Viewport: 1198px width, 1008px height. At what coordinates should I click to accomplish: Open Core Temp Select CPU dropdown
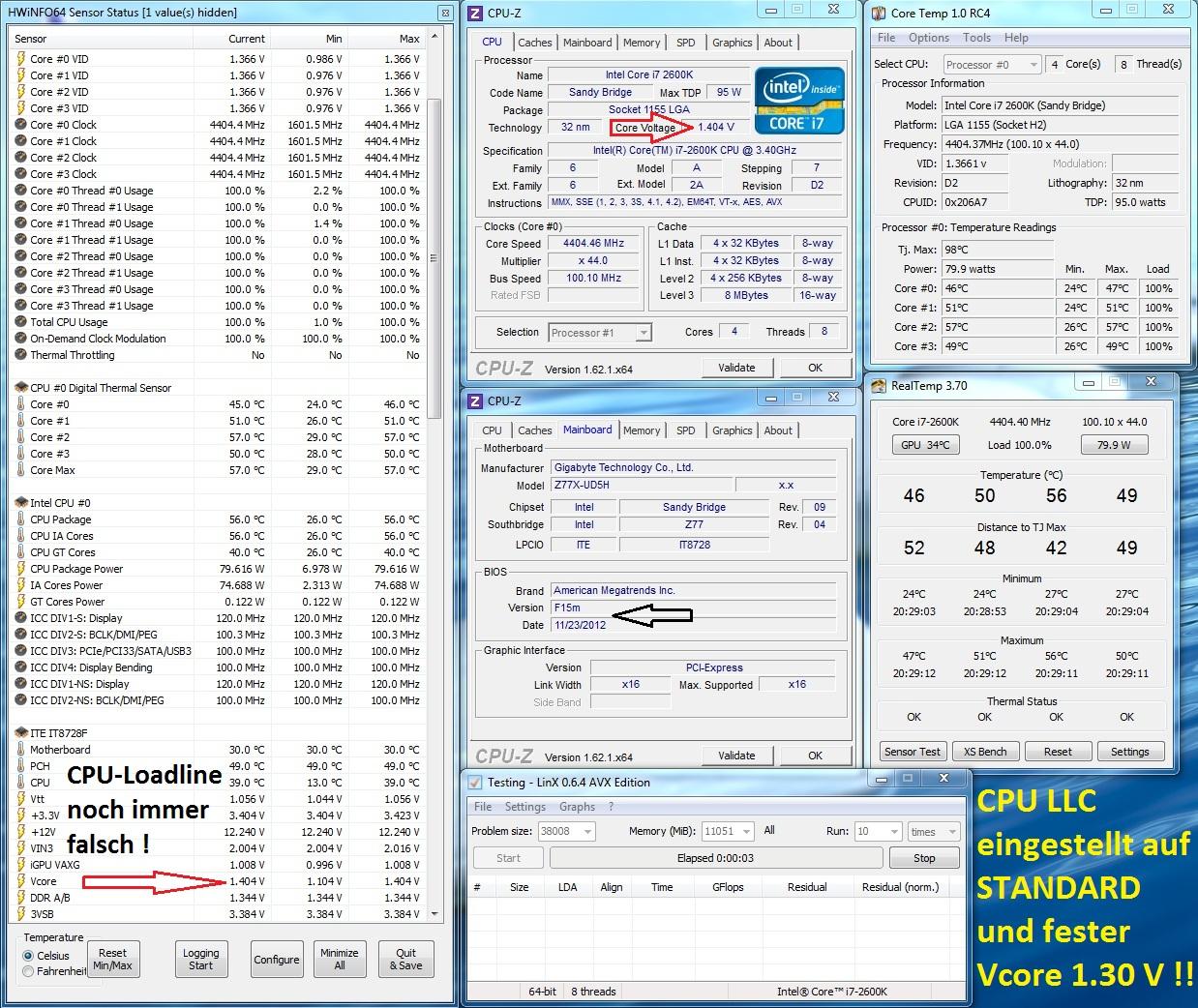click(x=991, y=64)
